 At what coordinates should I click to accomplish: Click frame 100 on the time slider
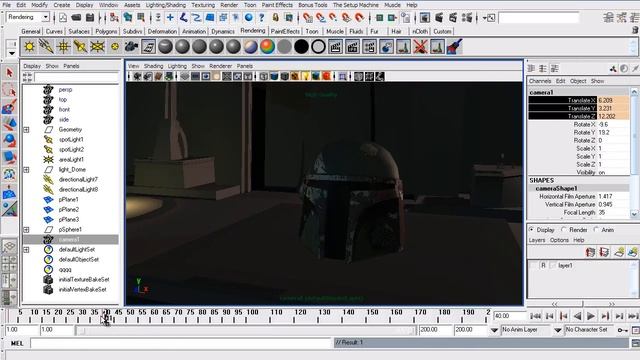tap(252, 312)
